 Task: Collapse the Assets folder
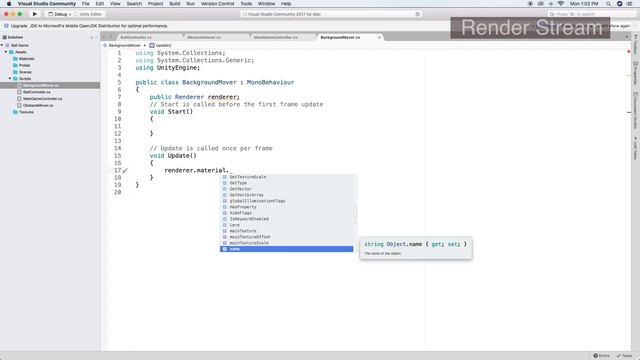tap(6, 52)
